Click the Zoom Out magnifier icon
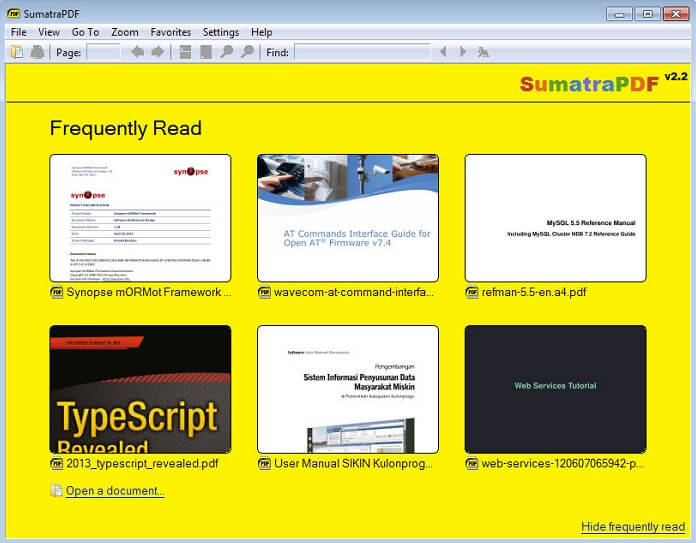696x543 pixels. click(x=226, y=52)
